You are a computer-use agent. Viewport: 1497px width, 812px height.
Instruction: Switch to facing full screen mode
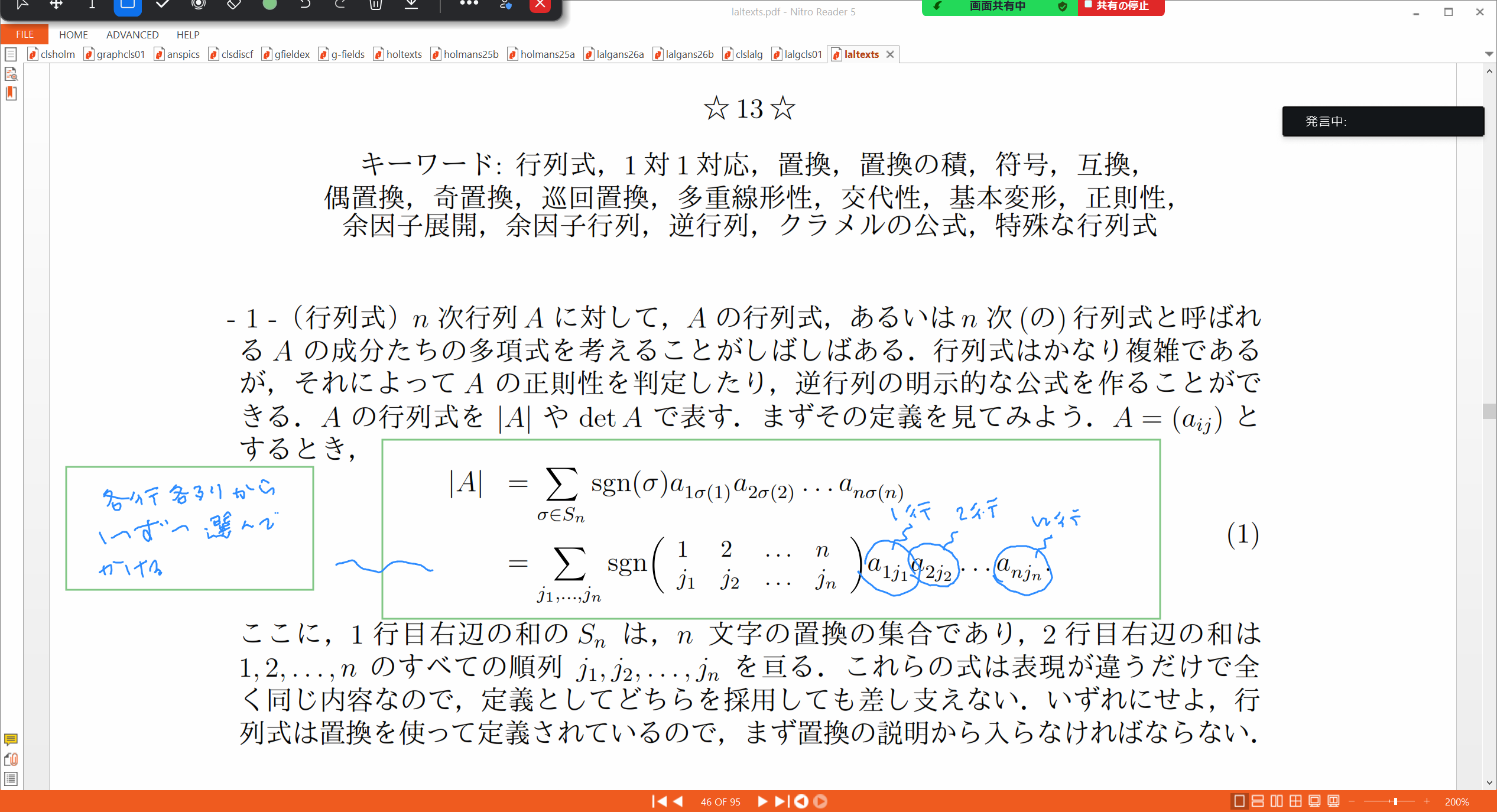coord(1333,801)
